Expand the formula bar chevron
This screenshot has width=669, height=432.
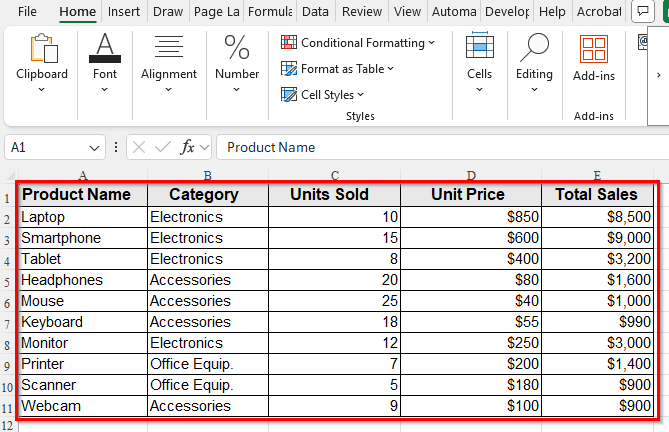pos(205,148)
